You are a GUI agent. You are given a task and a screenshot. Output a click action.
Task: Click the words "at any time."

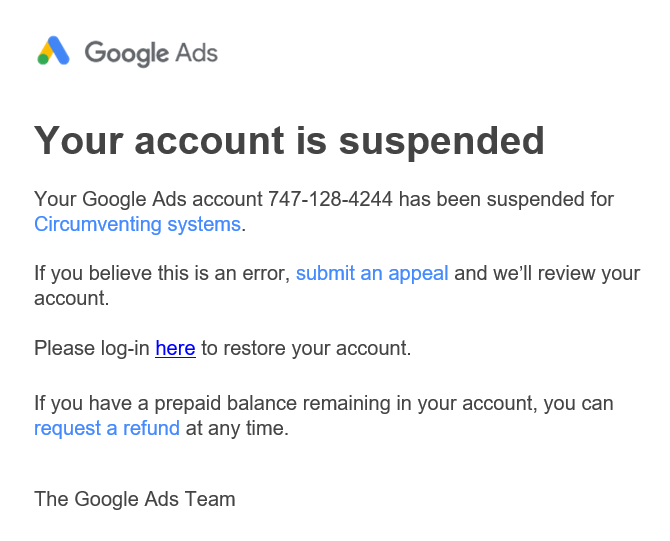(237, 428)
